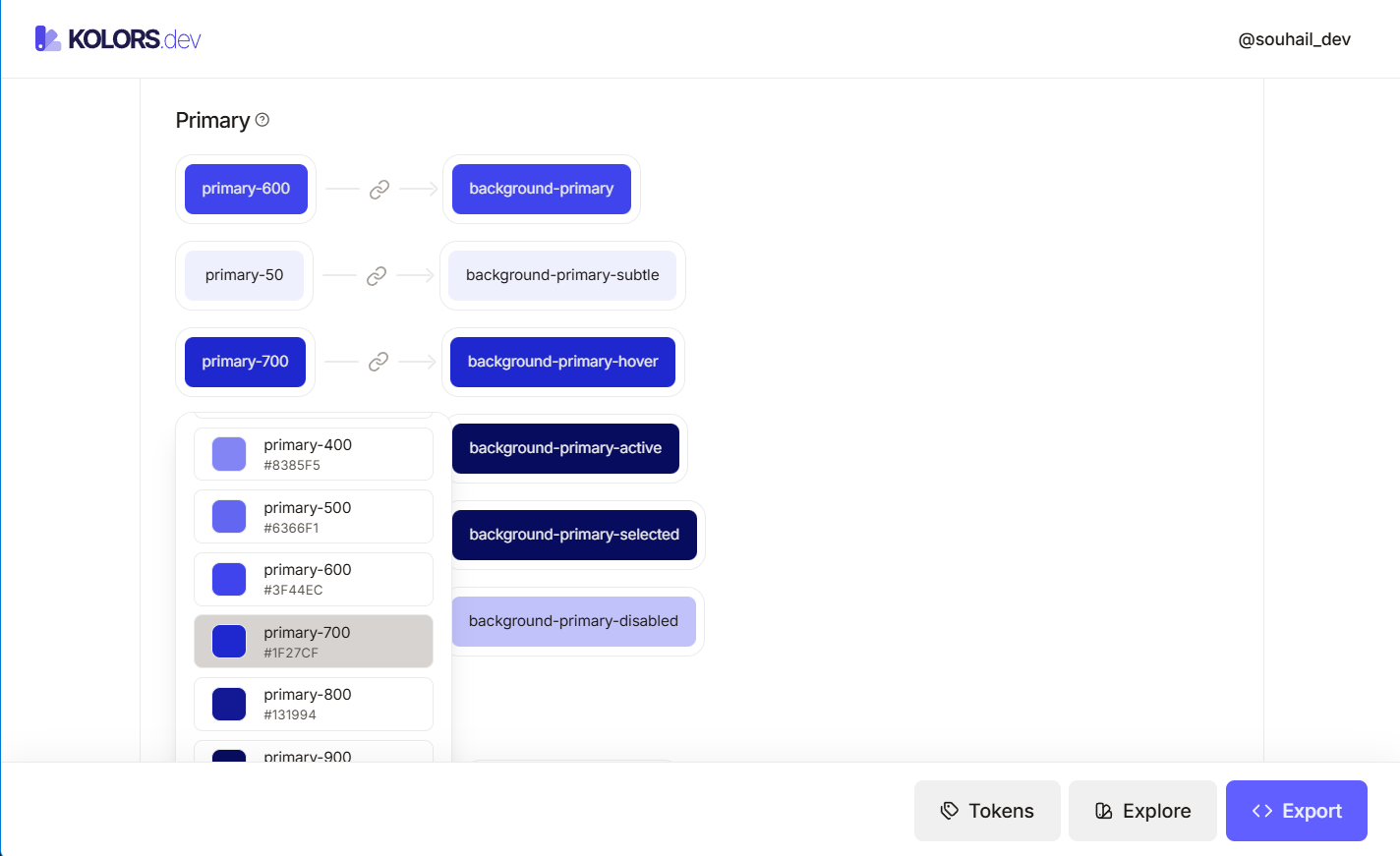The image size is (1400, 856).
Task: Select primary-400 from the list
Action: pyautogui.click(x=314, y=454)
